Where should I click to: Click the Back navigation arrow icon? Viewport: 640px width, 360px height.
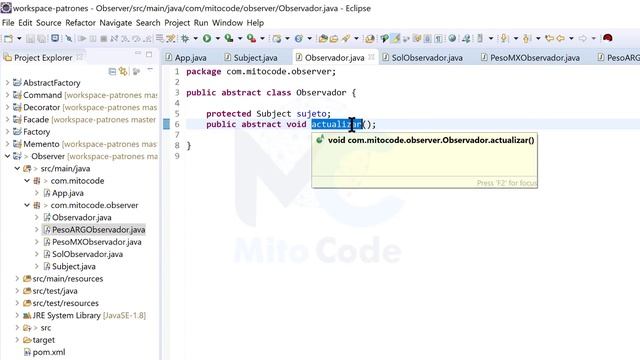(560, 38)
